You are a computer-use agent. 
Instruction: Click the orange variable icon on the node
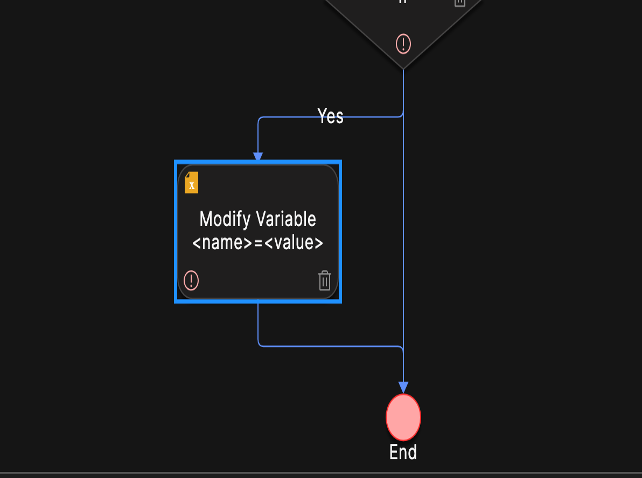click(191, 182)
